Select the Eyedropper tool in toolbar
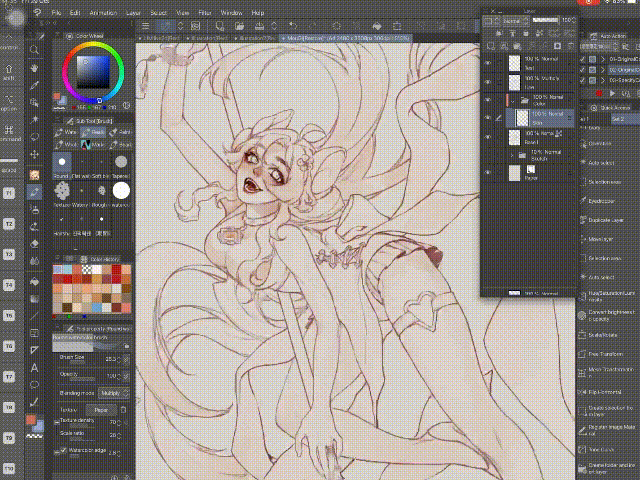This screenshot has height=480, width=640. point(35,85)
